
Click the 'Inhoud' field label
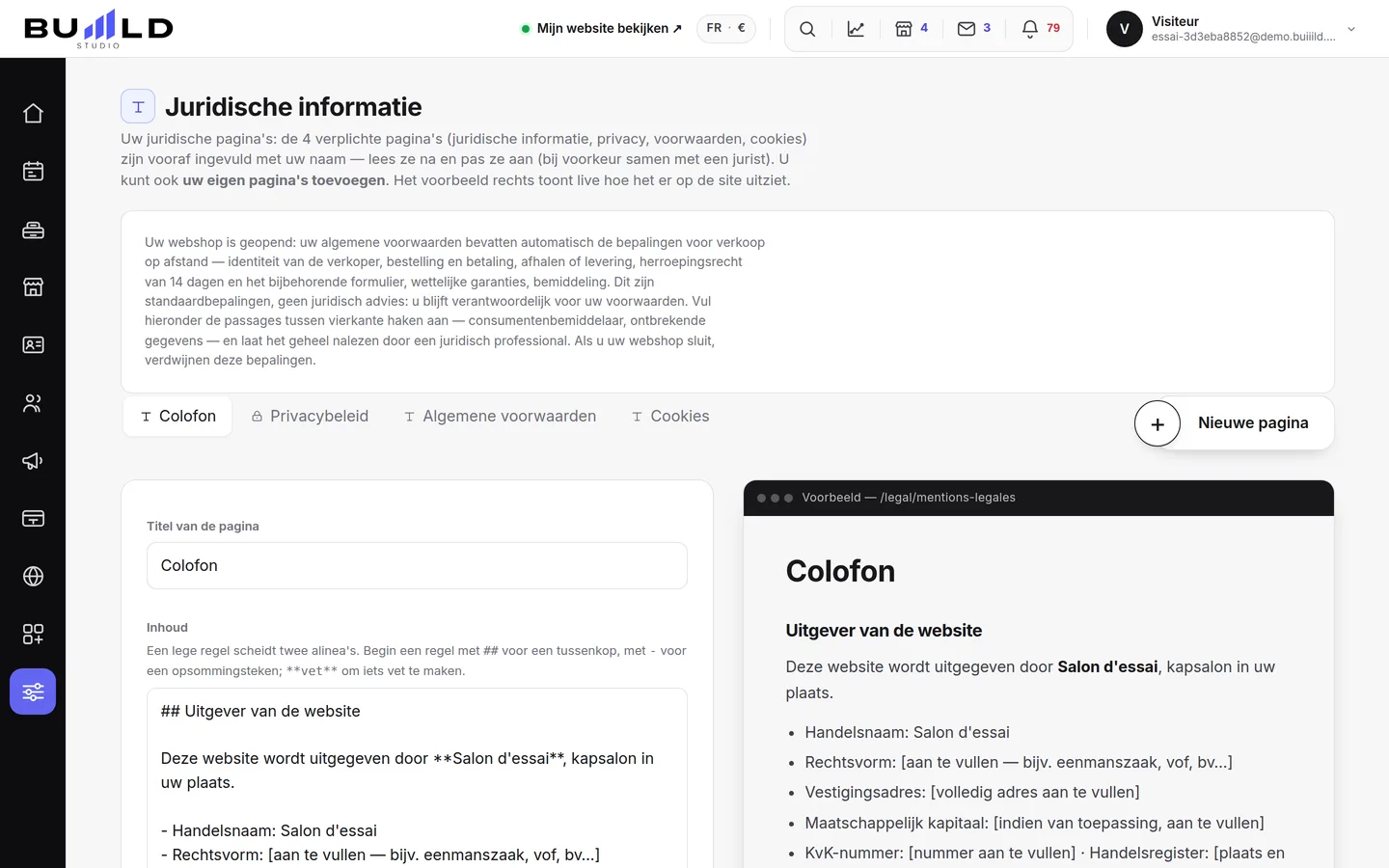tap(167, 628)
